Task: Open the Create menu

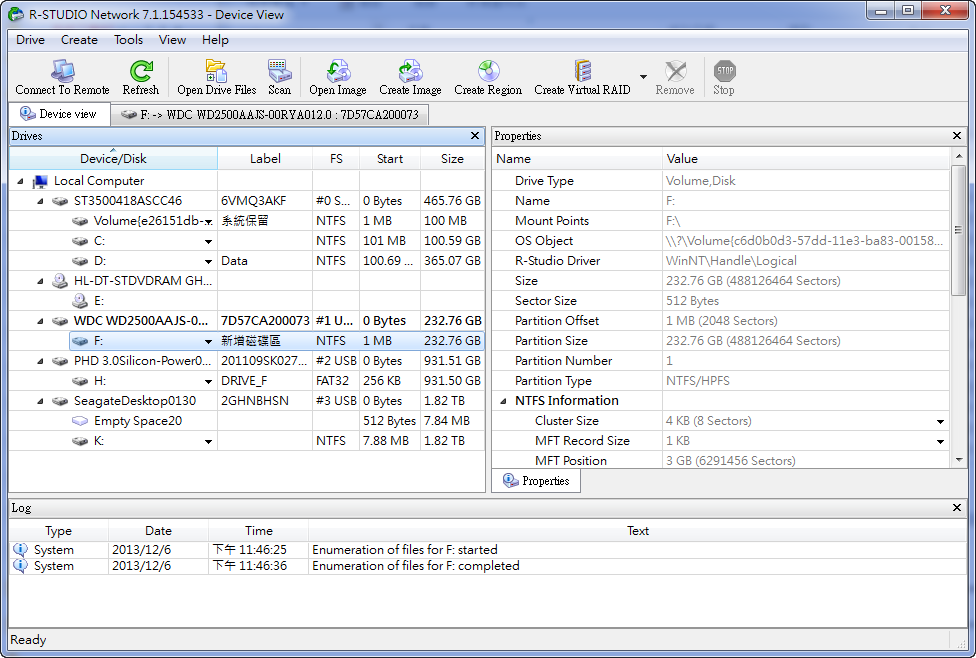Action: click(79, 40)
